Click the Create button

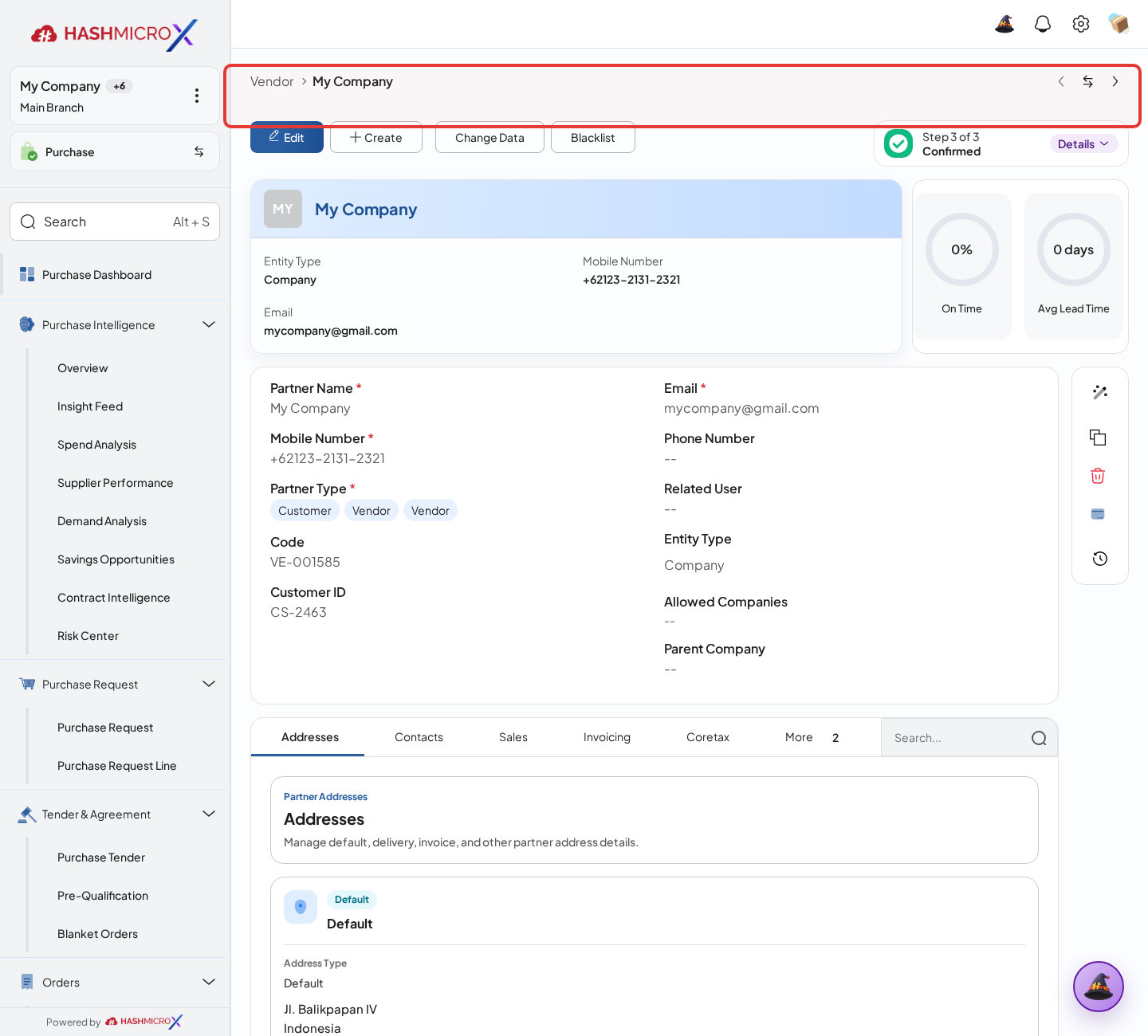(376, 137)
